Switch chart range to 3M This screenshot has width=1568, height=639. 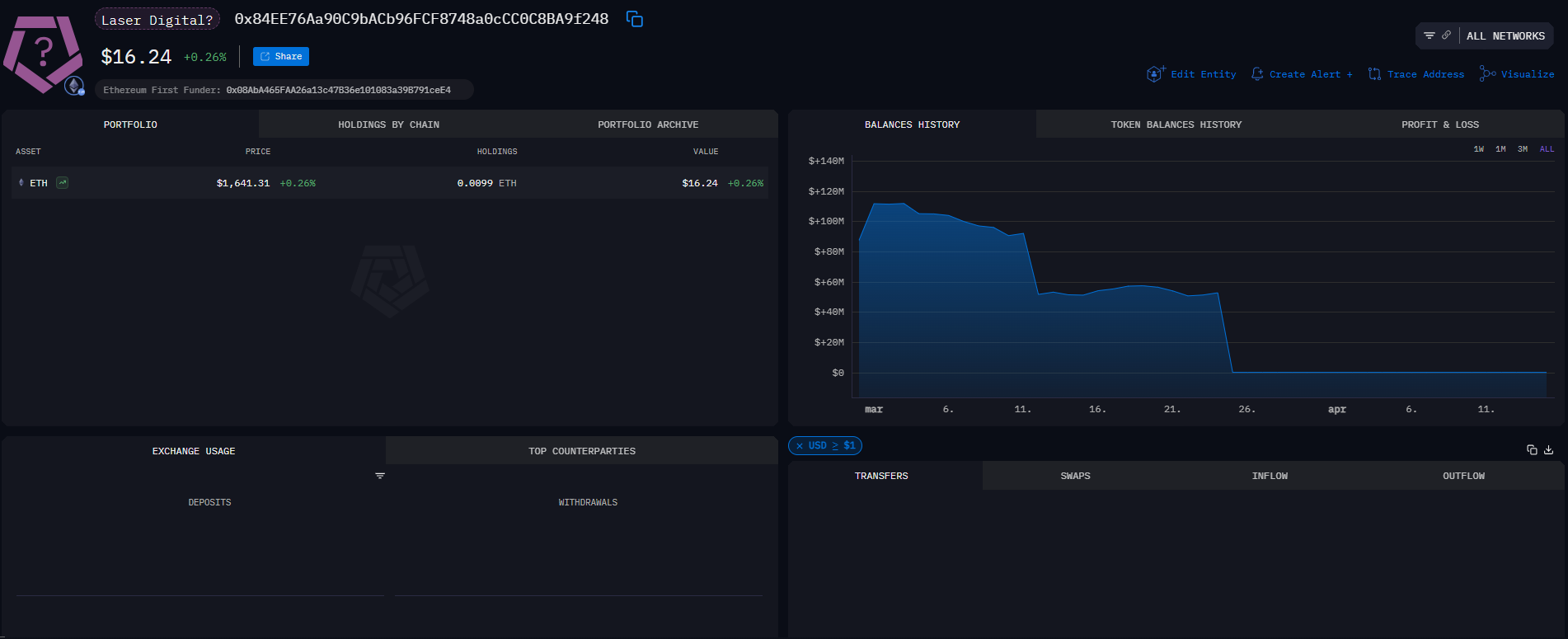click(x=1523, y=149)
